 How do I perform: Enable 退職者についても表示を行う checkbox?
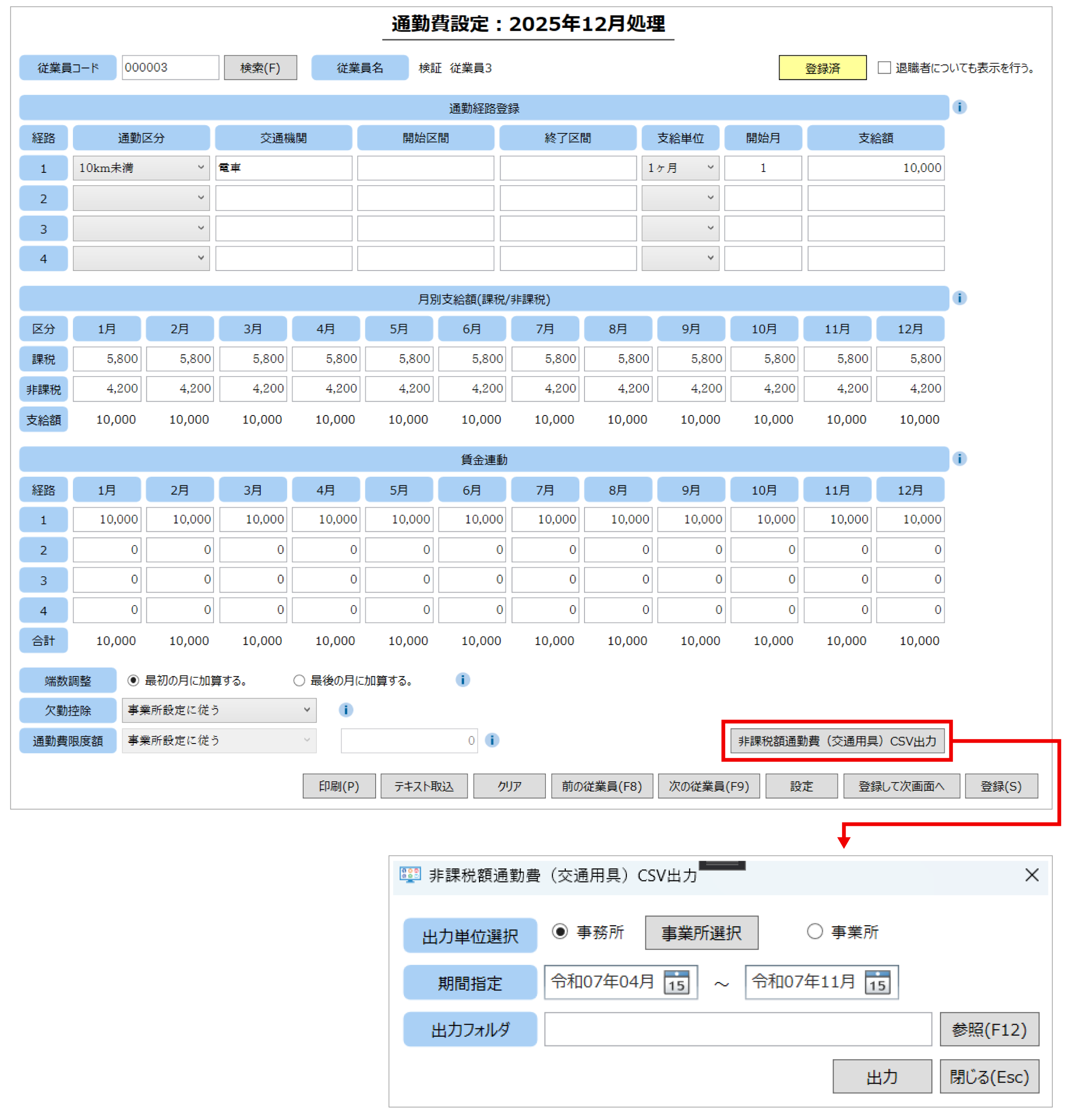(884, 68)
